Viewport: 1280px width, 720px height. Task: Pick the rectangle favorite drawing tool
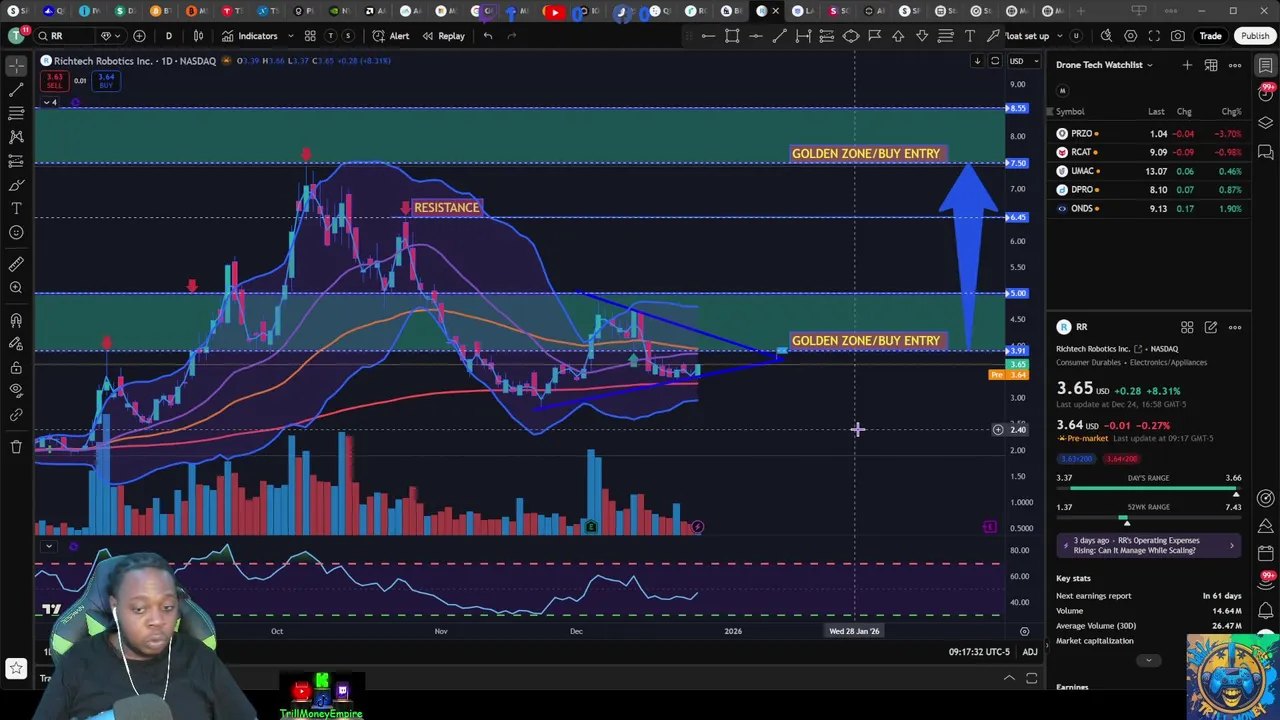click(732, 36)
